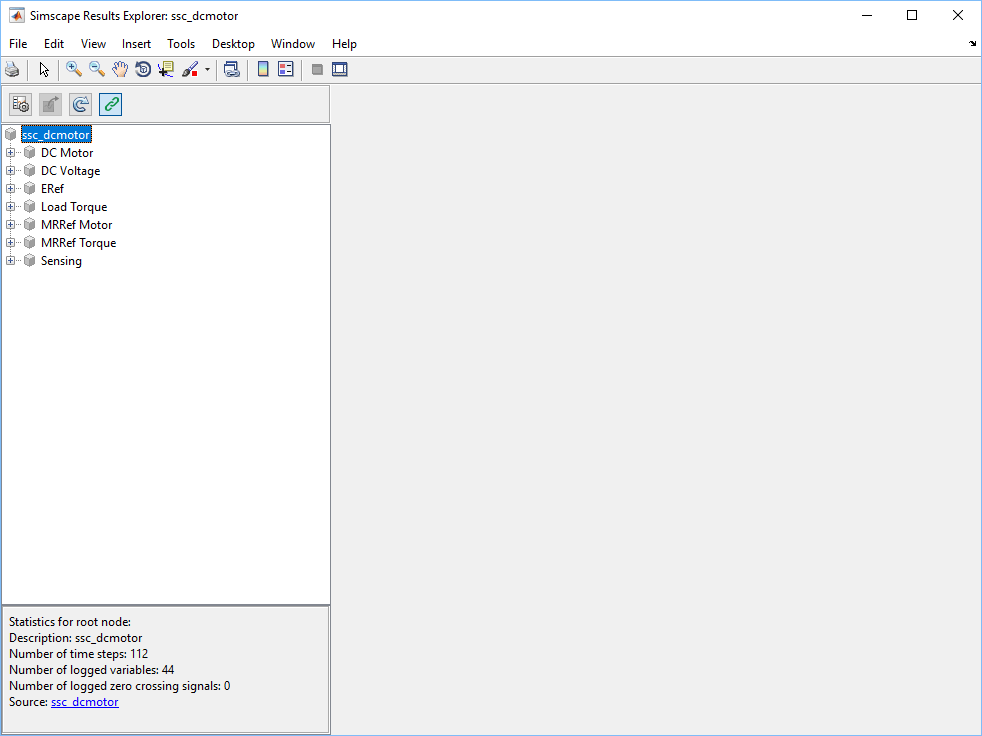Click the extract plot to figure button
982x736 pixels.
tap(51, 104)
